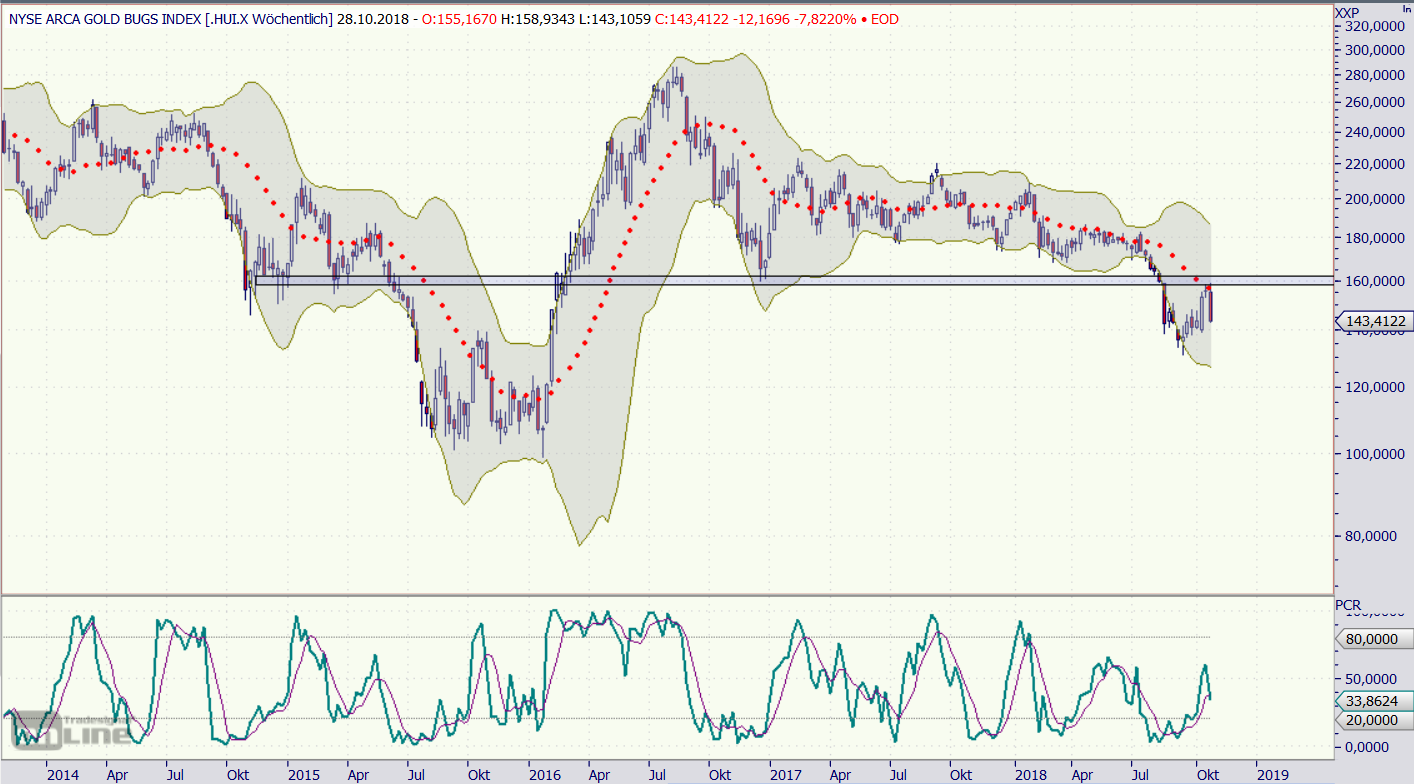Click the Tradesignal Online logo watermark

coord(70,730)
